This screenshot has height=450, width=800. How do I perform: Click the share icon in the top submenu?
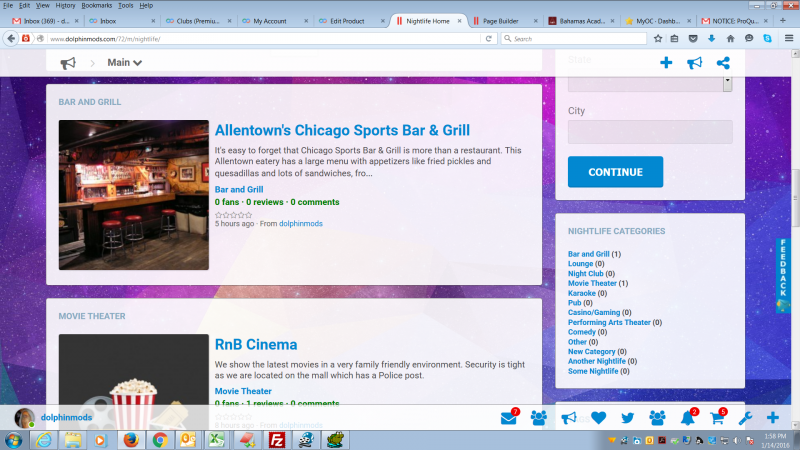[x=723, y=63]
